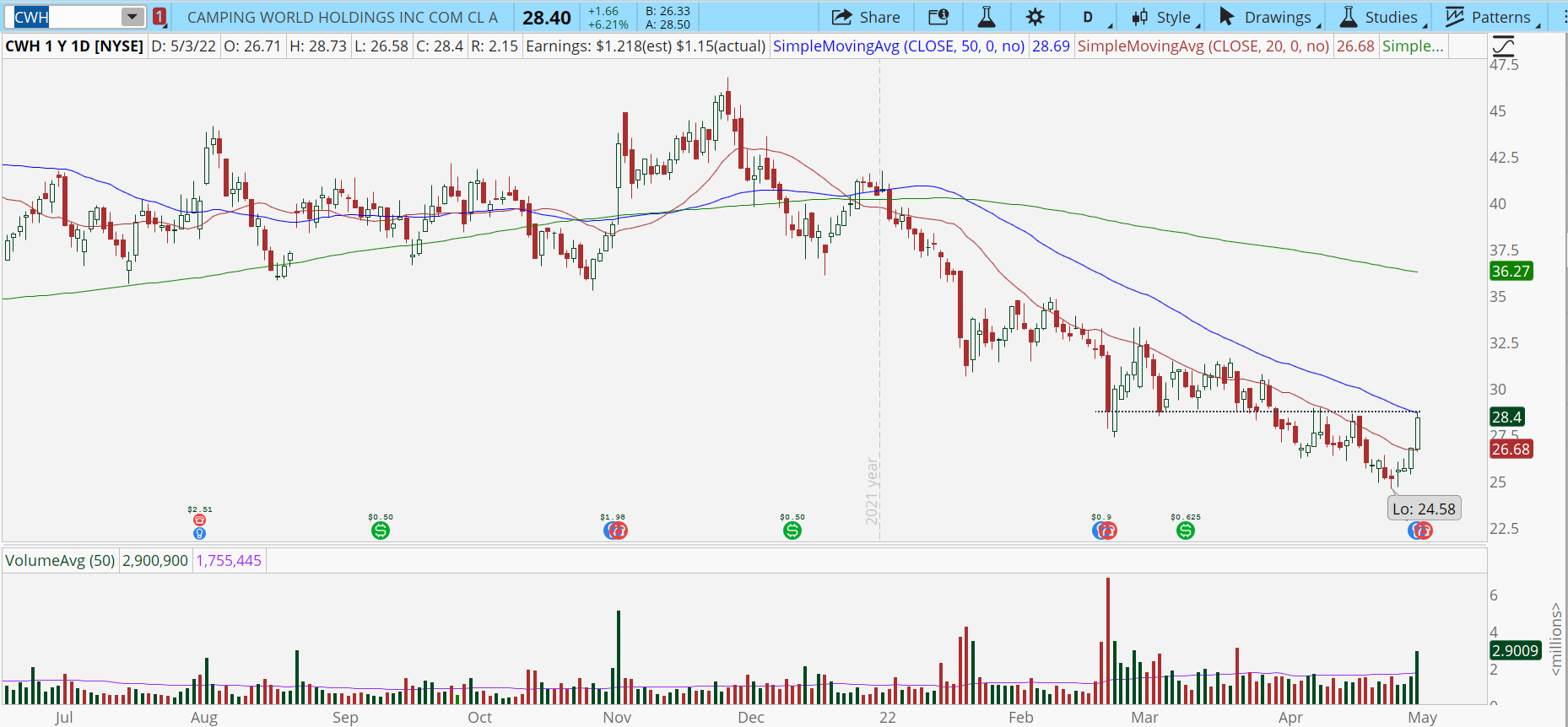Click the VolumeAvg (50) study label
This screenshot has height=727, width=1568.
pos(60,561)
